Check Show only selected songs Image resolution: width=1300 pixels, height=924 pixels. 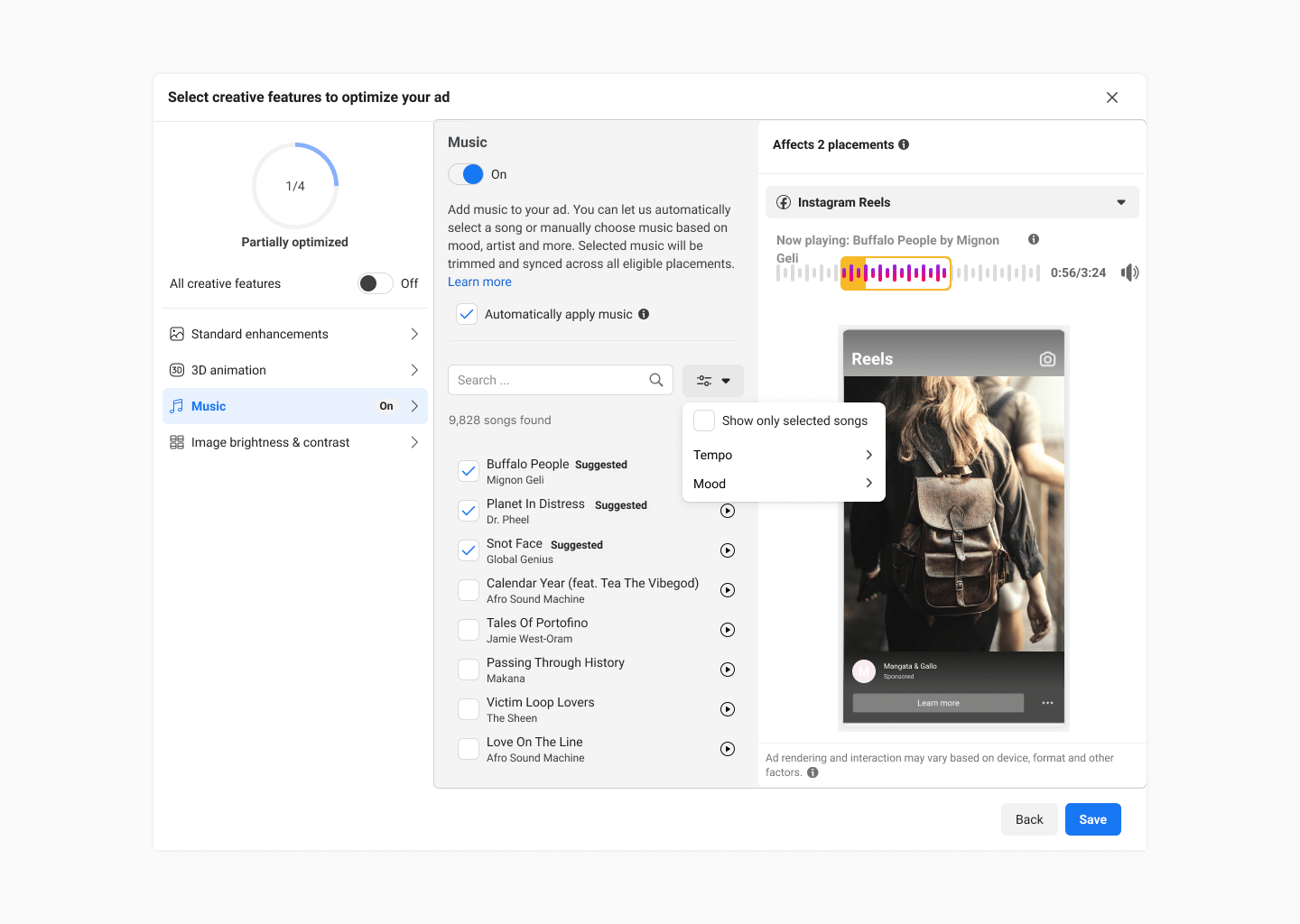705,420
